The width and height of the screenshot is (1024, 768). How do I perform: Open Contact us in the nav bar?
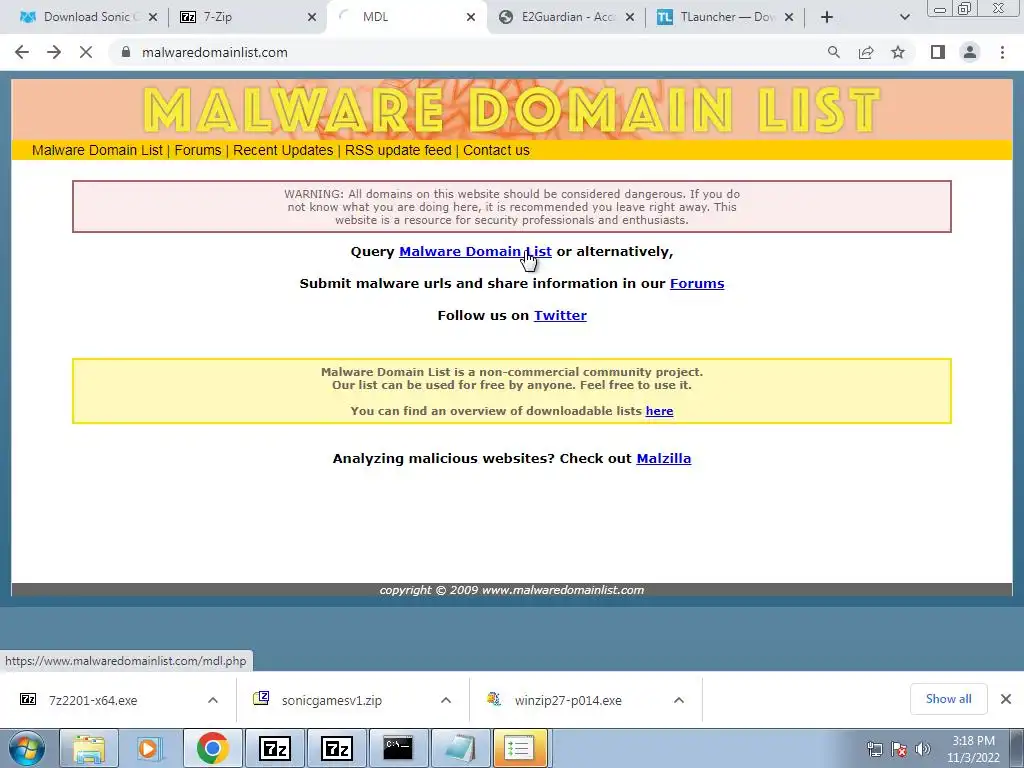point(496,150)
